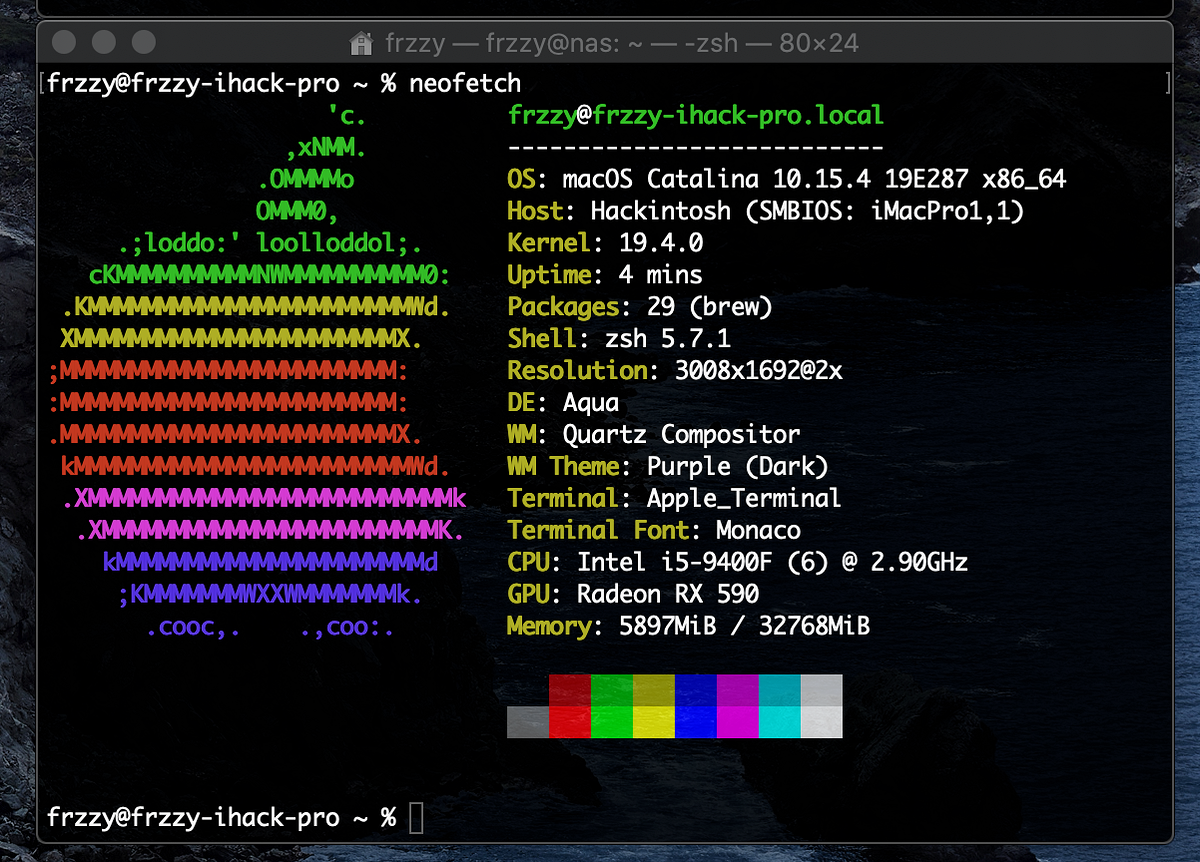The image size is (1200, 862).
Task: Click the red color block in the palette
Action: tap(570, 706)
